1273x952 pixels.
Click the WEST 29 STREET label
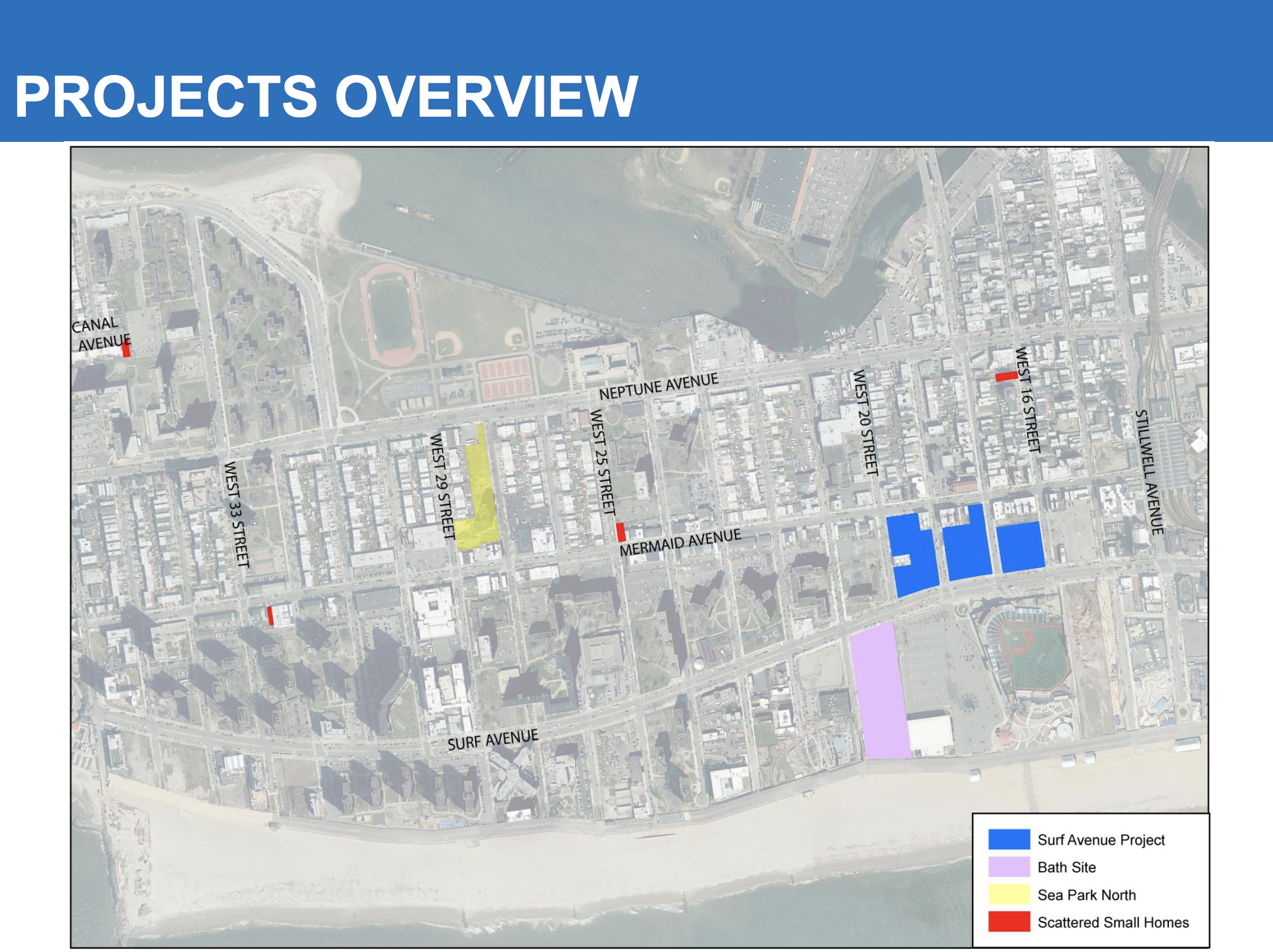coord(443,486)
